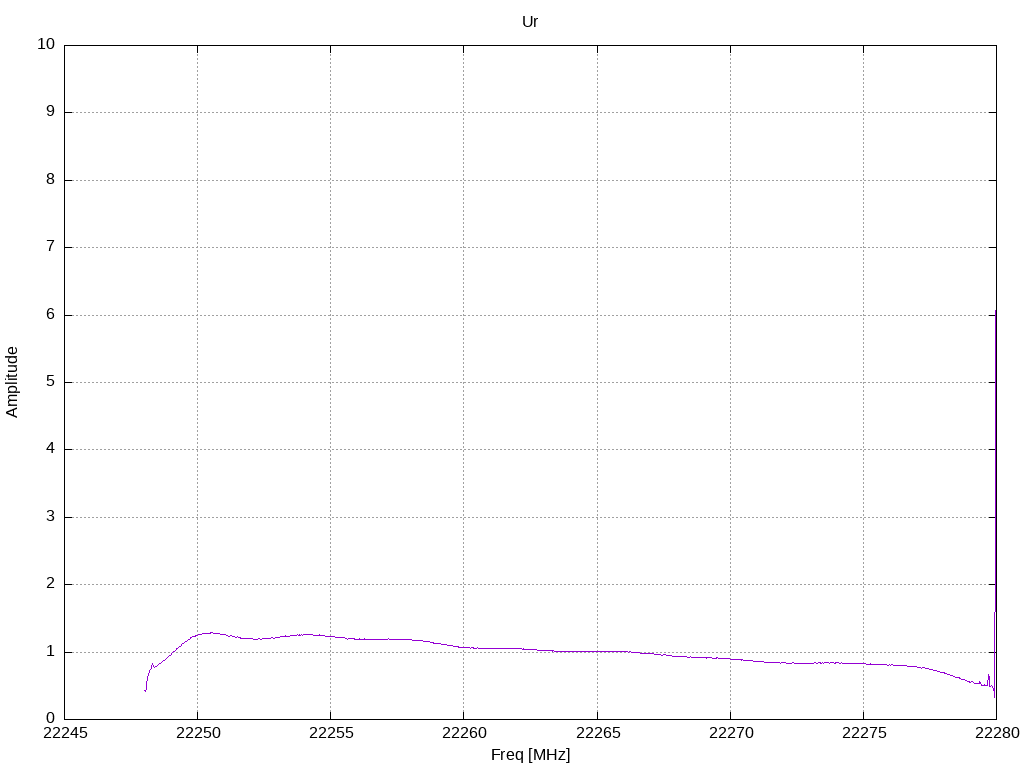Viewport: 1024px width, 768px height.
Task: Click the x-axis tick label 22280
Action: [x=997, y=733]
